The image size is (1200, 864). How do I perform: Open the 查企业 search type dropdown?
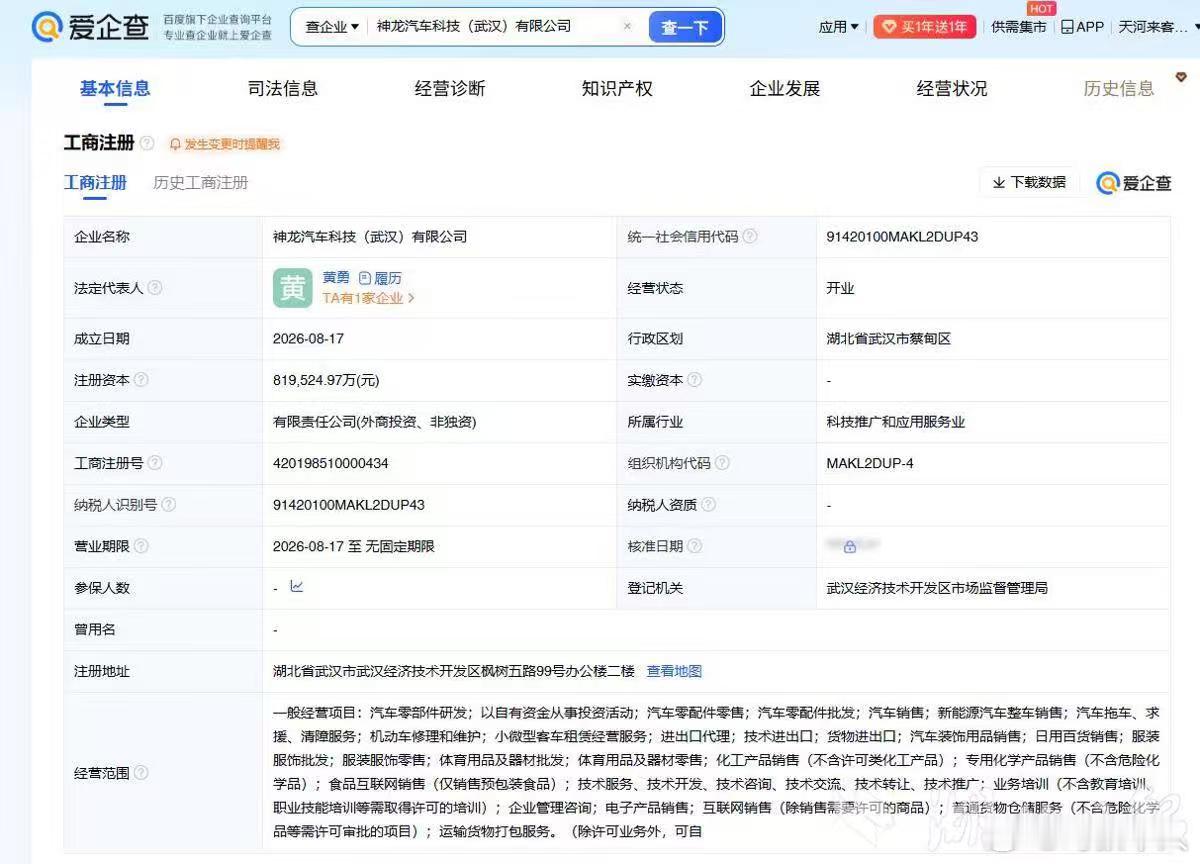(x=332, y=27)
